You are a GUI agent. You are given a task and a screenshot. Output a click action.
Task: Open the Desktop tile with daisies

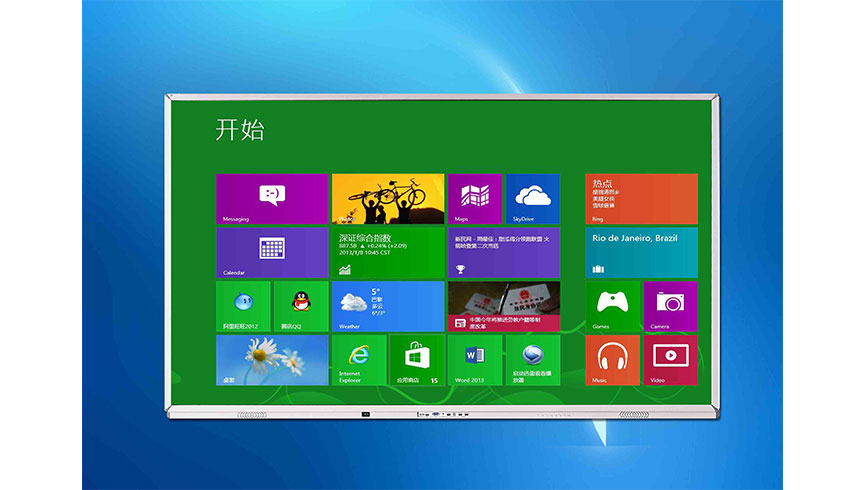272,360
